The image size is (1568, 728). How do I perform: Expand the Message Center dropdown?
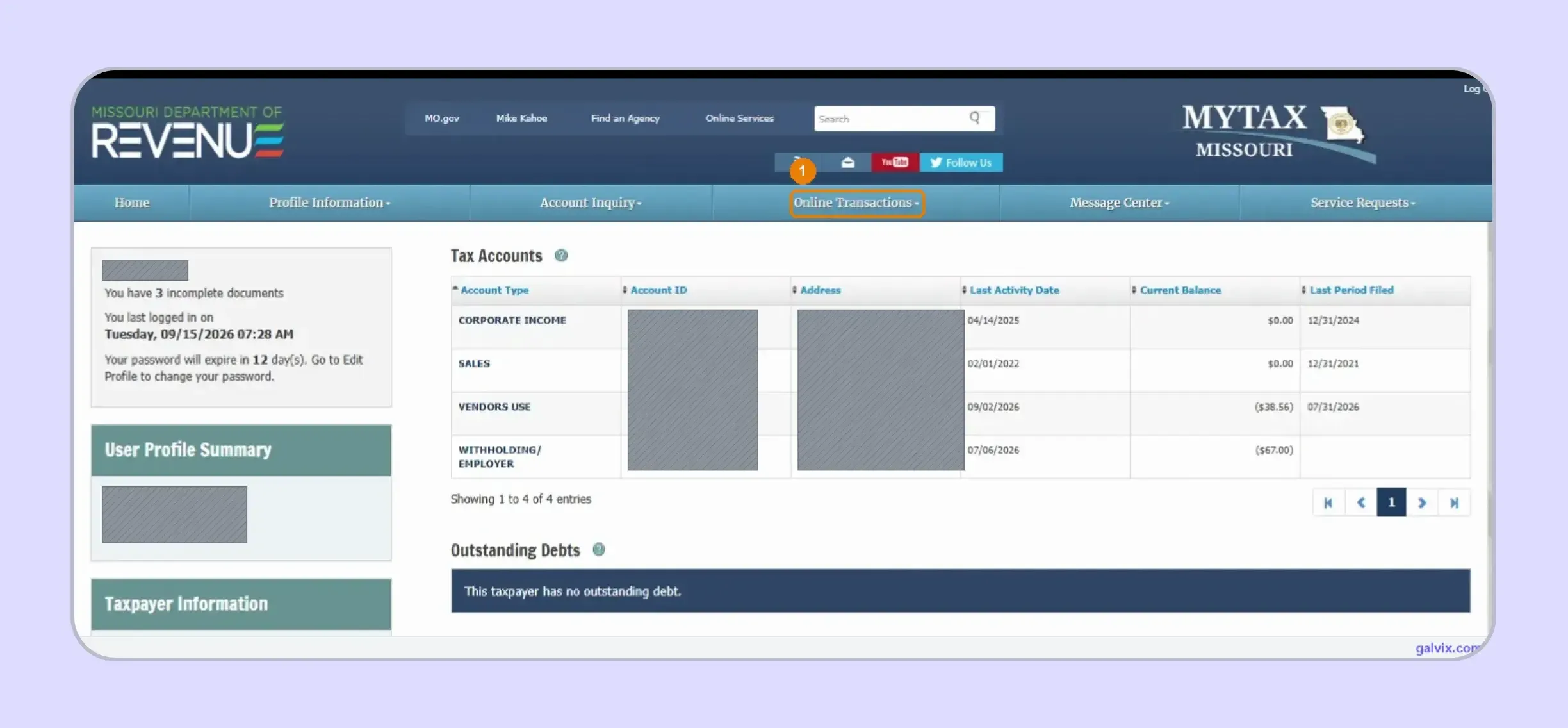click(x=1119, y=203)
